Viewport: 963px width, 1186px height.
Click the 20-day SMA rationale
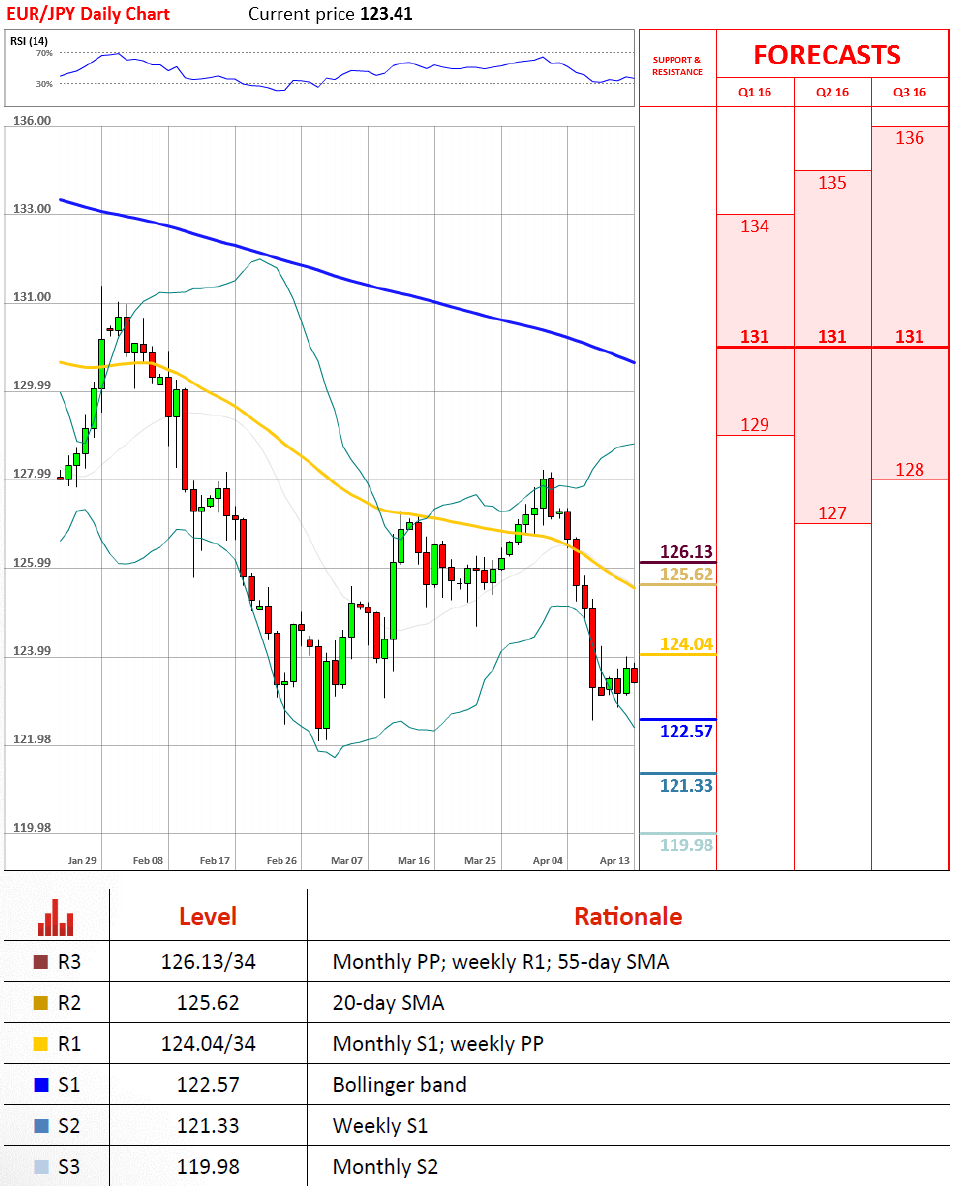388,1003
